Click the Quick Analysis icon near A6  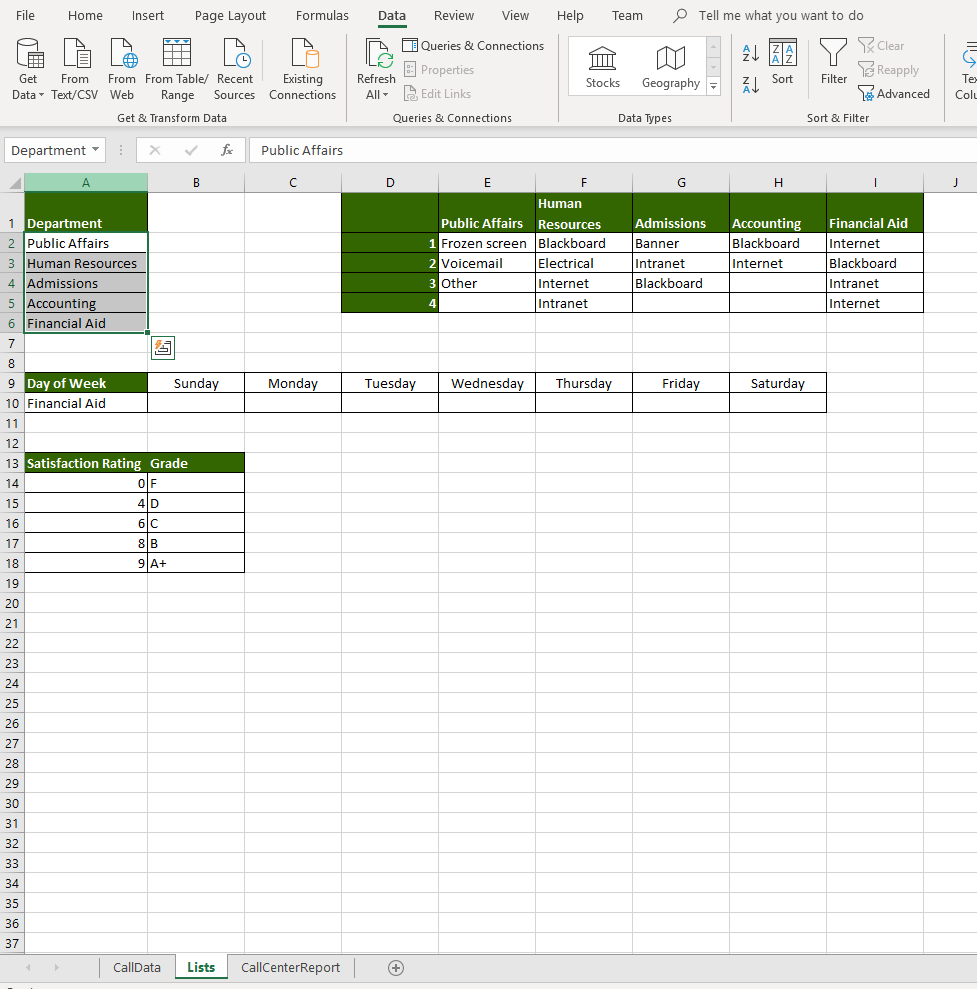coord(163,348)
